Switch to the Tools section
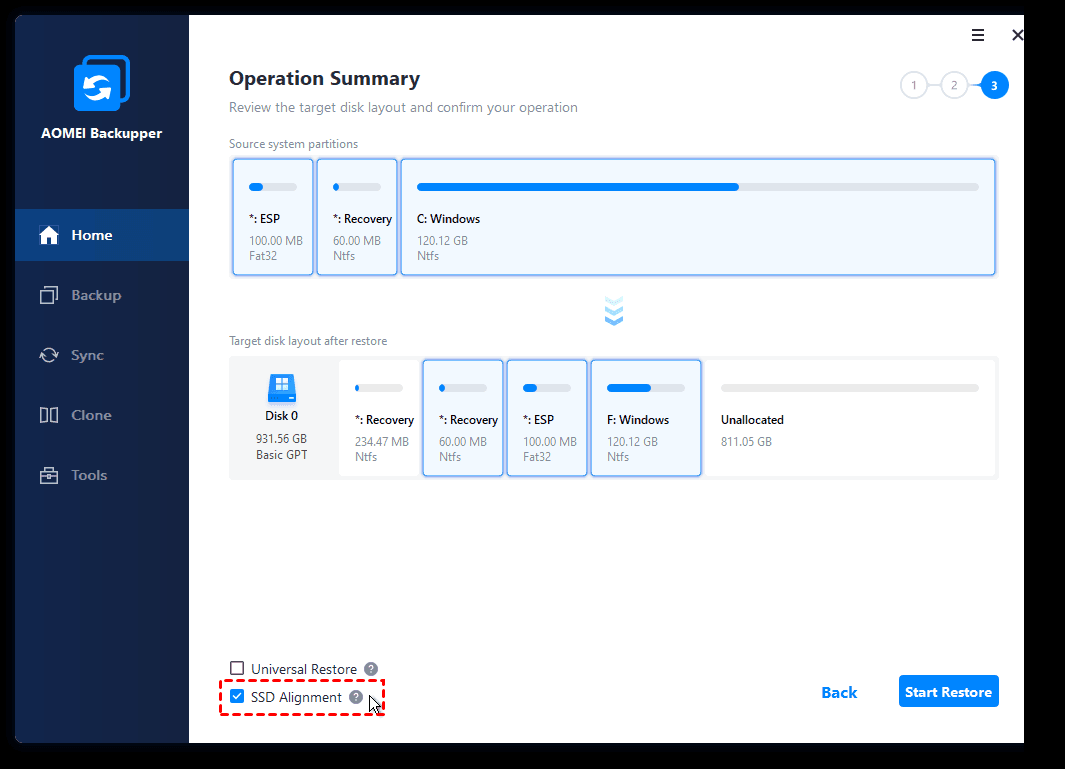 (x=89, y=475)
